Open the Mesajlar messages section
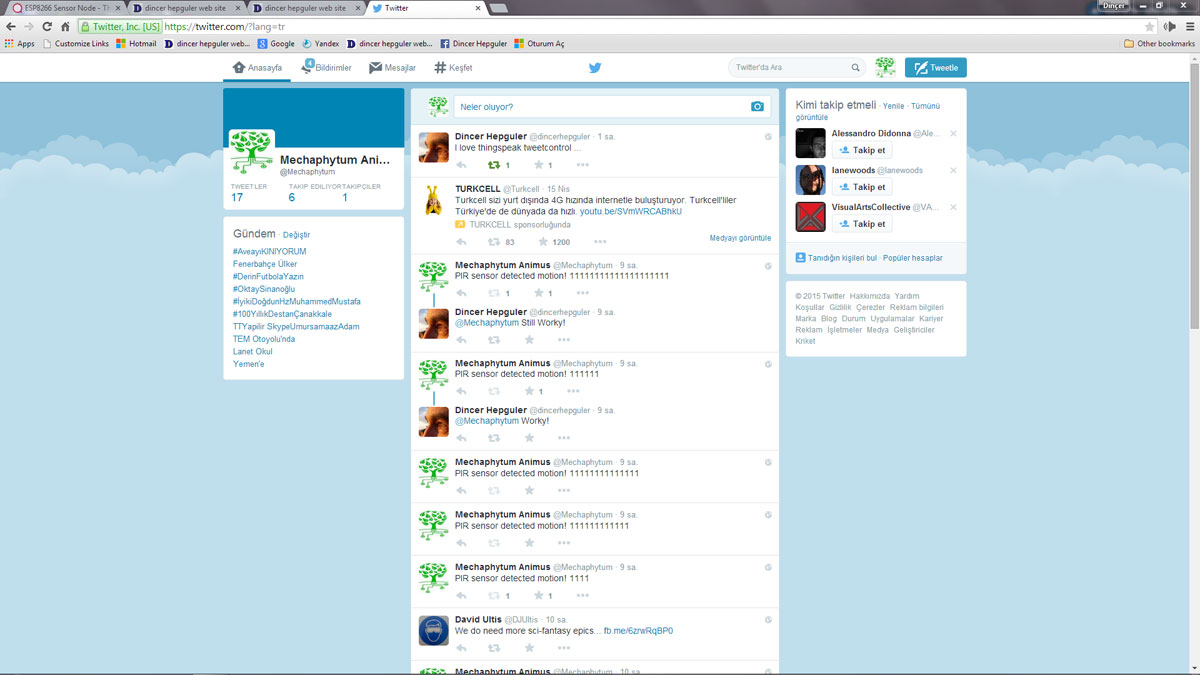 click(390, 66)
